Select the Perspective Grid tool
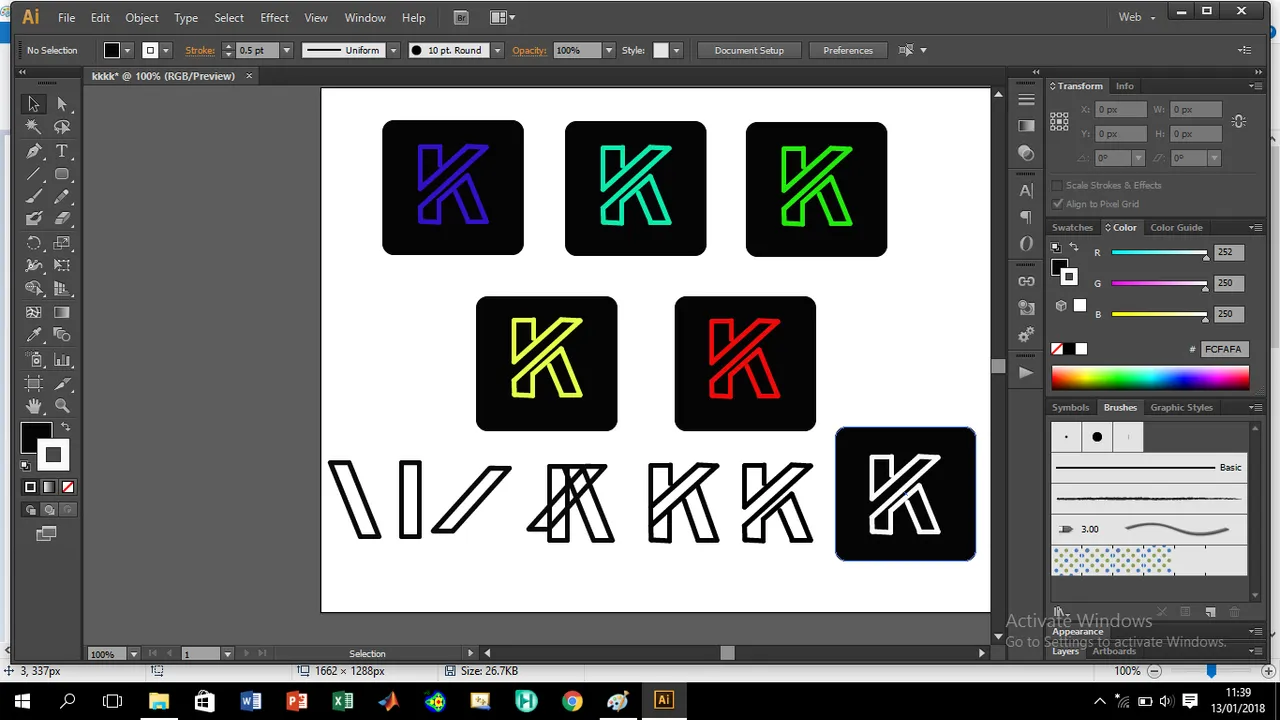Screen dimensions: 1280x720 point(62,289)
